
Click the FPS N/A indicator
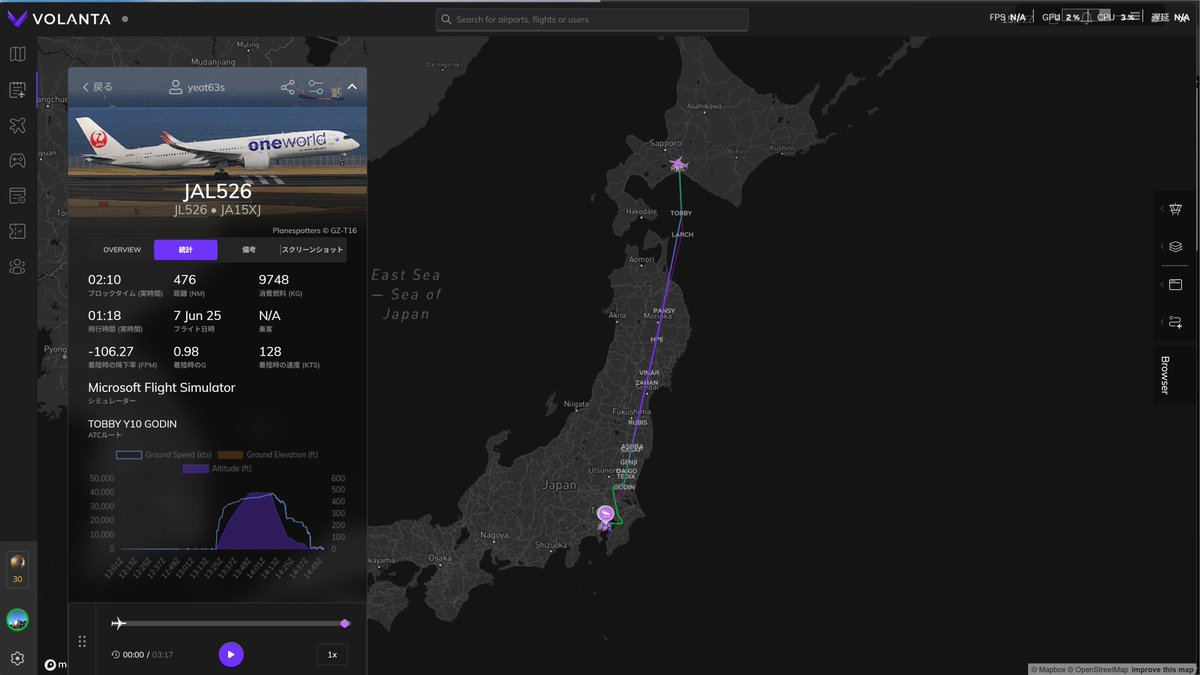[x=1007, y=17]
